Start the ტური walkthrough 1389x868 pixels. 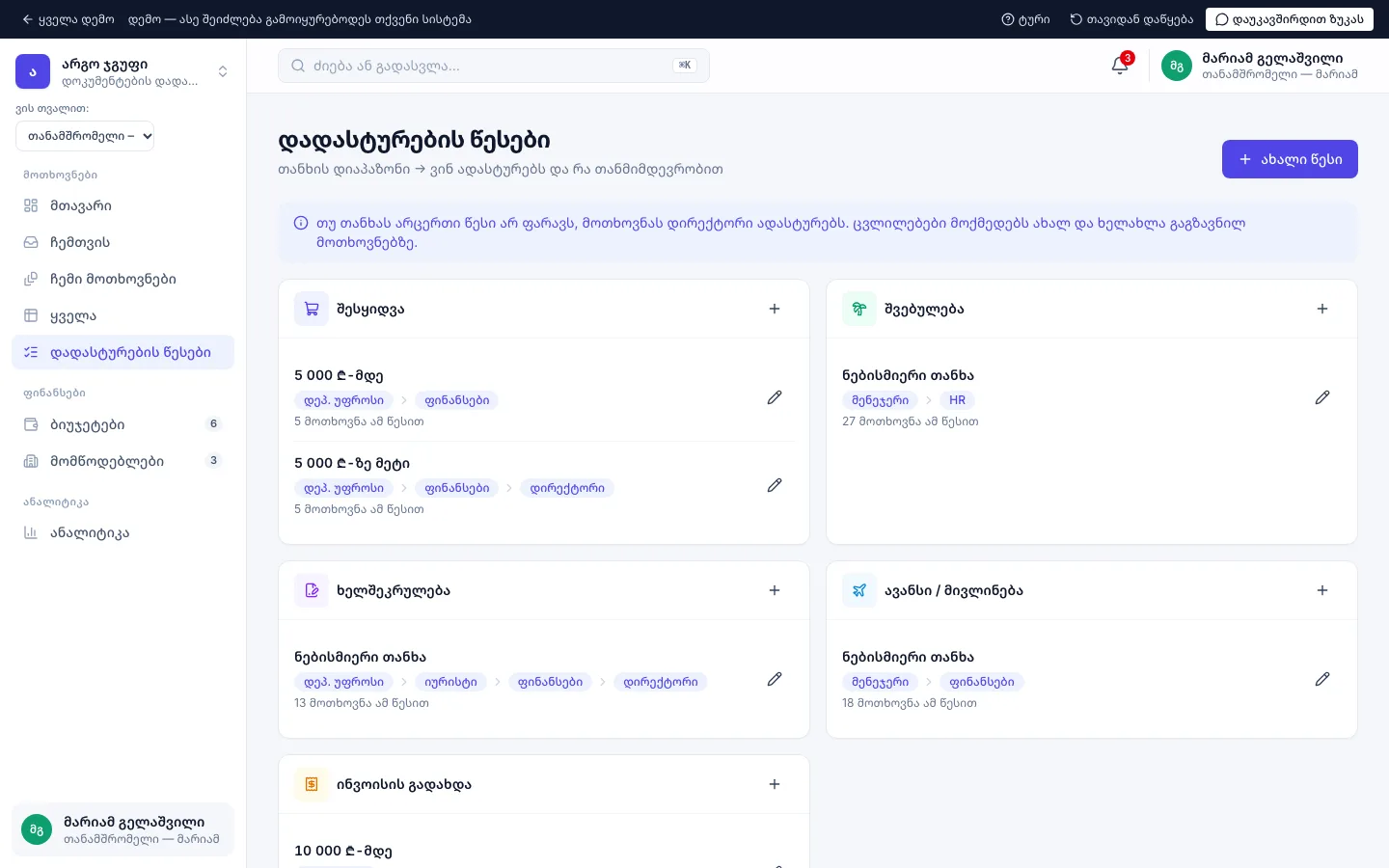pos(1025,19)
